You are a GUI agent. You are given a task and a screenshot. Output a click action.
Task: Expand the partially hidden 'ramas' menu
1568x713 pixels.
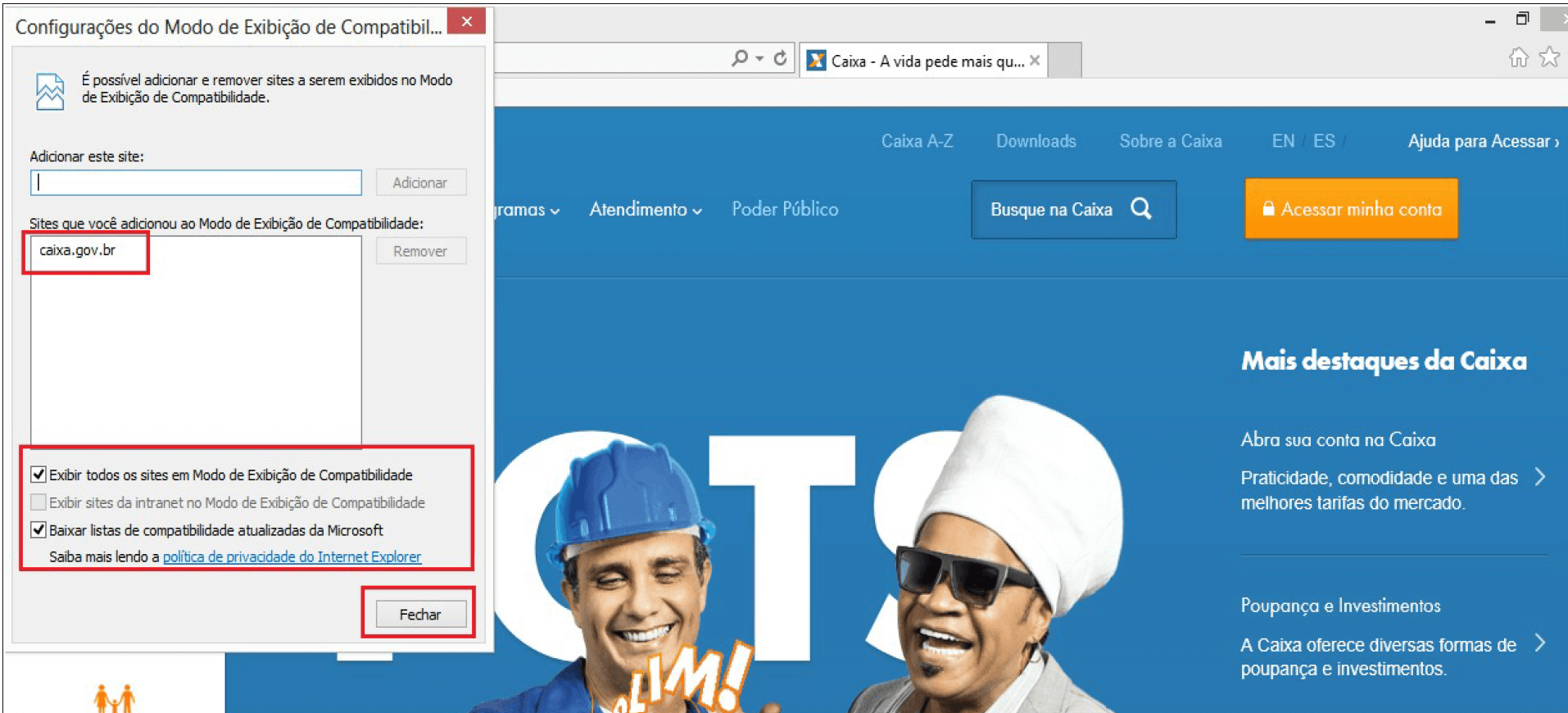pyautogui.click(x=528, y=210)
